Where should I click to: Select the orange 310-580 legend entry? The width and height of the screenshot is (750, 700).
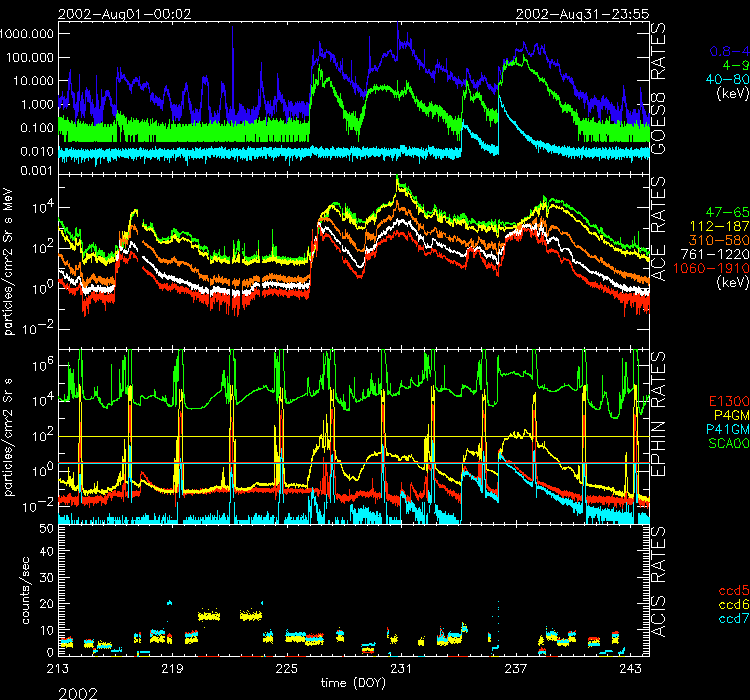click(x=722, y=241)
